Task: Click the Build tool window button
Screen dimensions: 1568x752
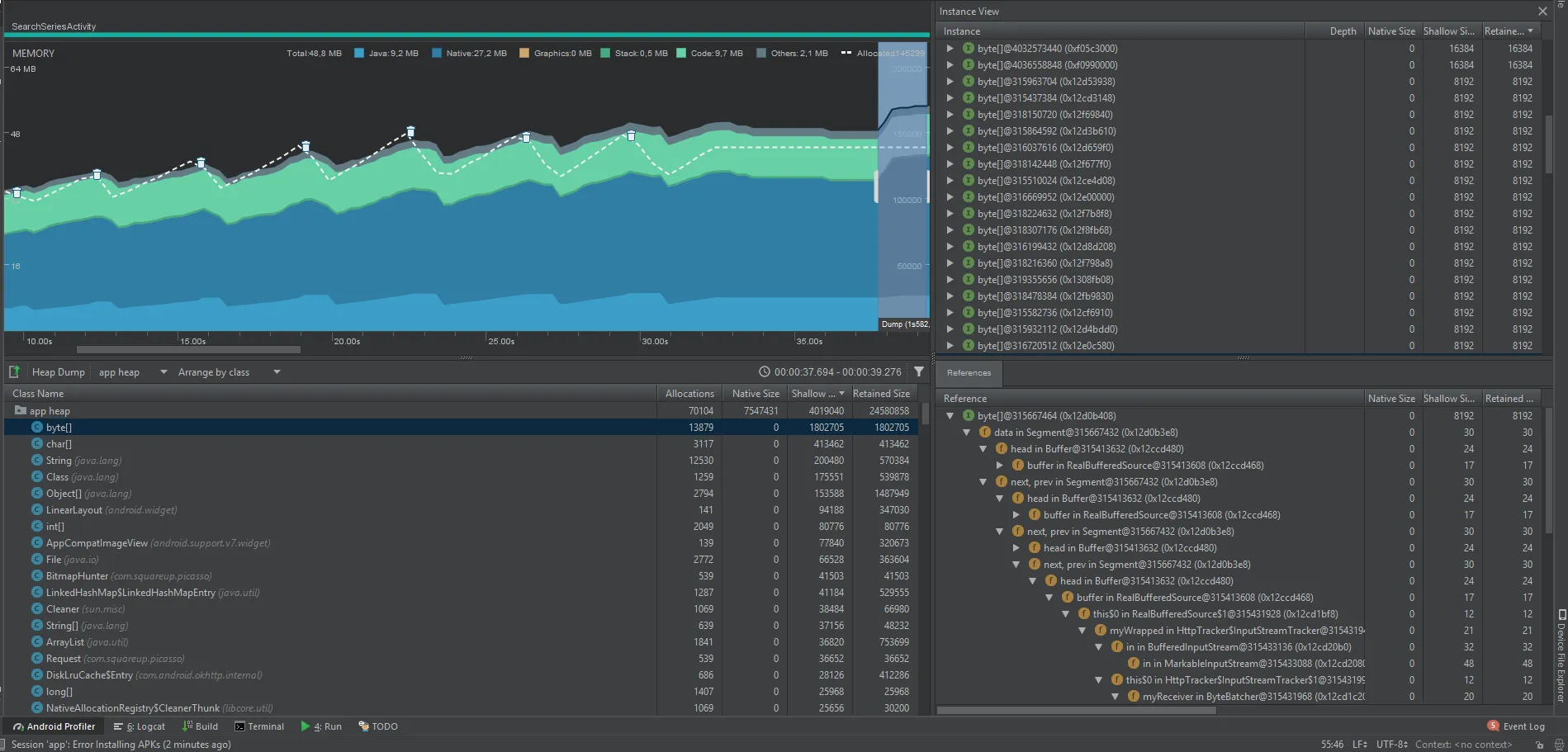Action: [x=200, y=726]
